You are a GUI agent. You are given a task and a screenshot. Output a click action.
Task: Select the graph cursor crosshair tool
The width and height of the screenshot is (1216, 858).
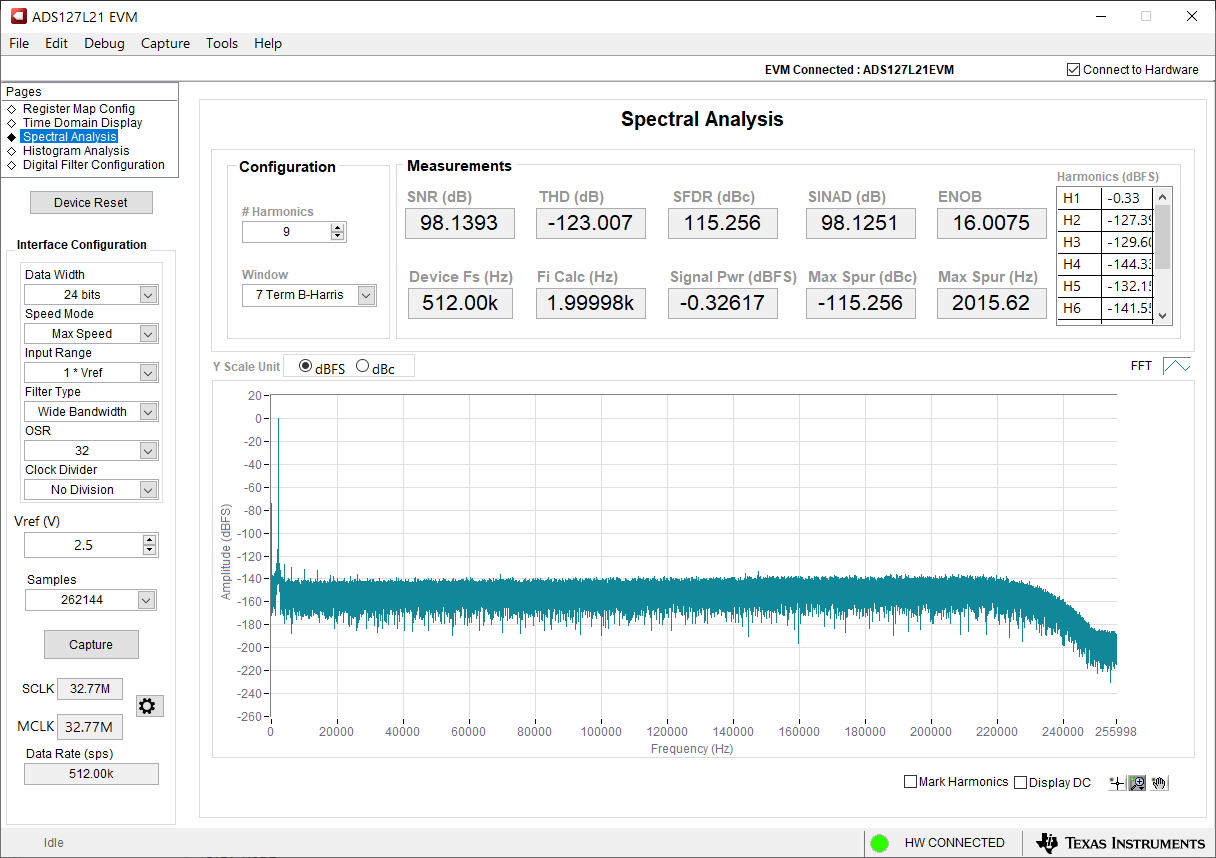click(1117, 783)
